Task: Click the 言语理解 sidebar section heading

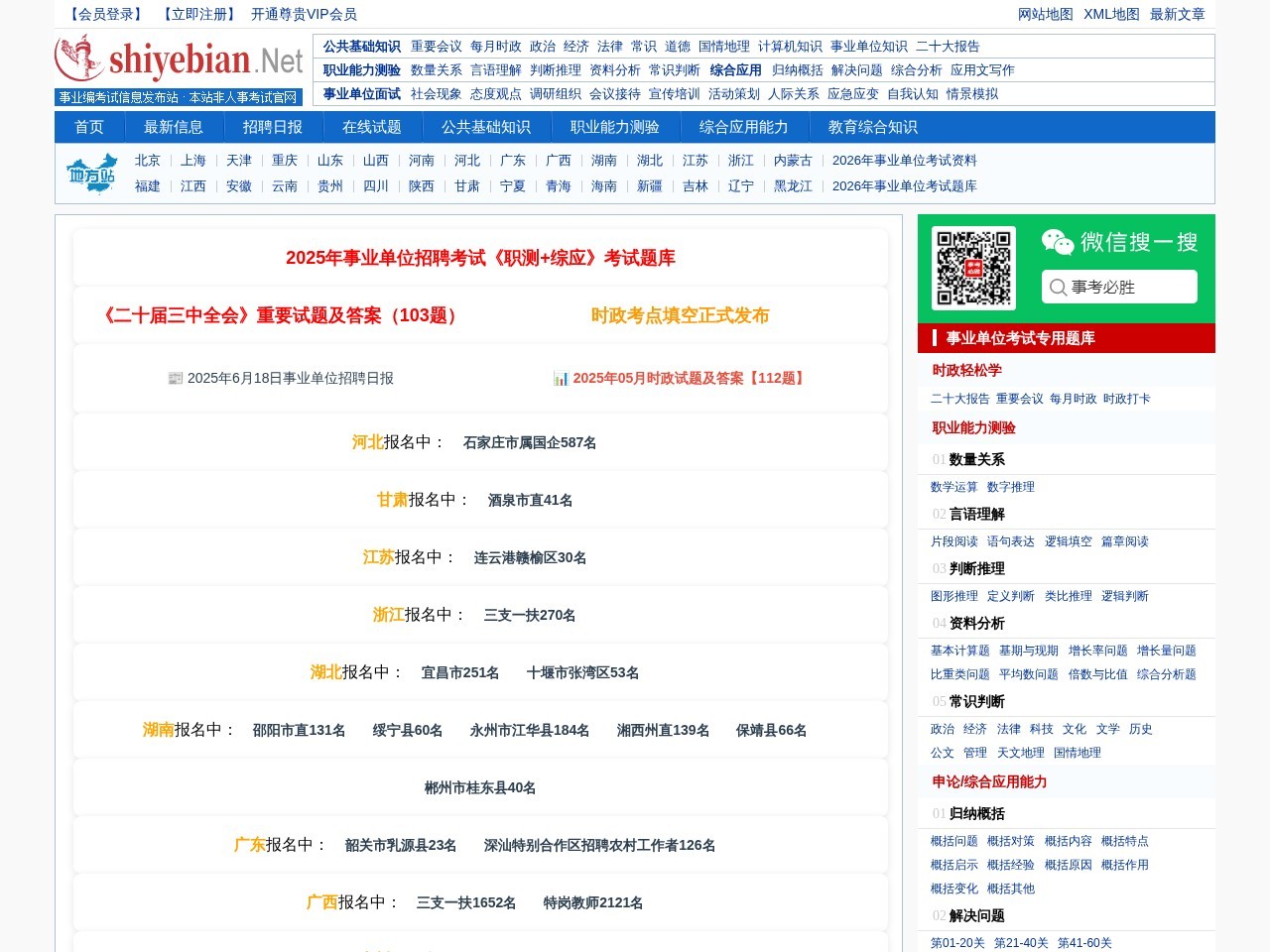Action: point(977,514)
